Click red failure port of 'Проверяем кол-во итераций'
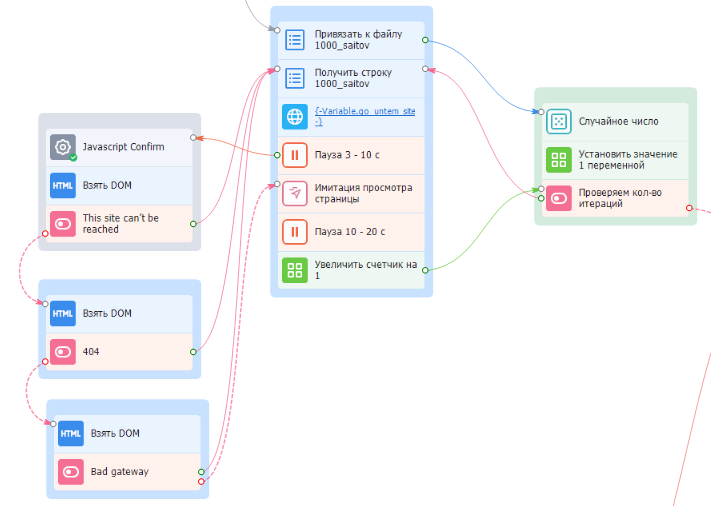The width and height of the screenshot is (711, 506). (x=689, y=208)
